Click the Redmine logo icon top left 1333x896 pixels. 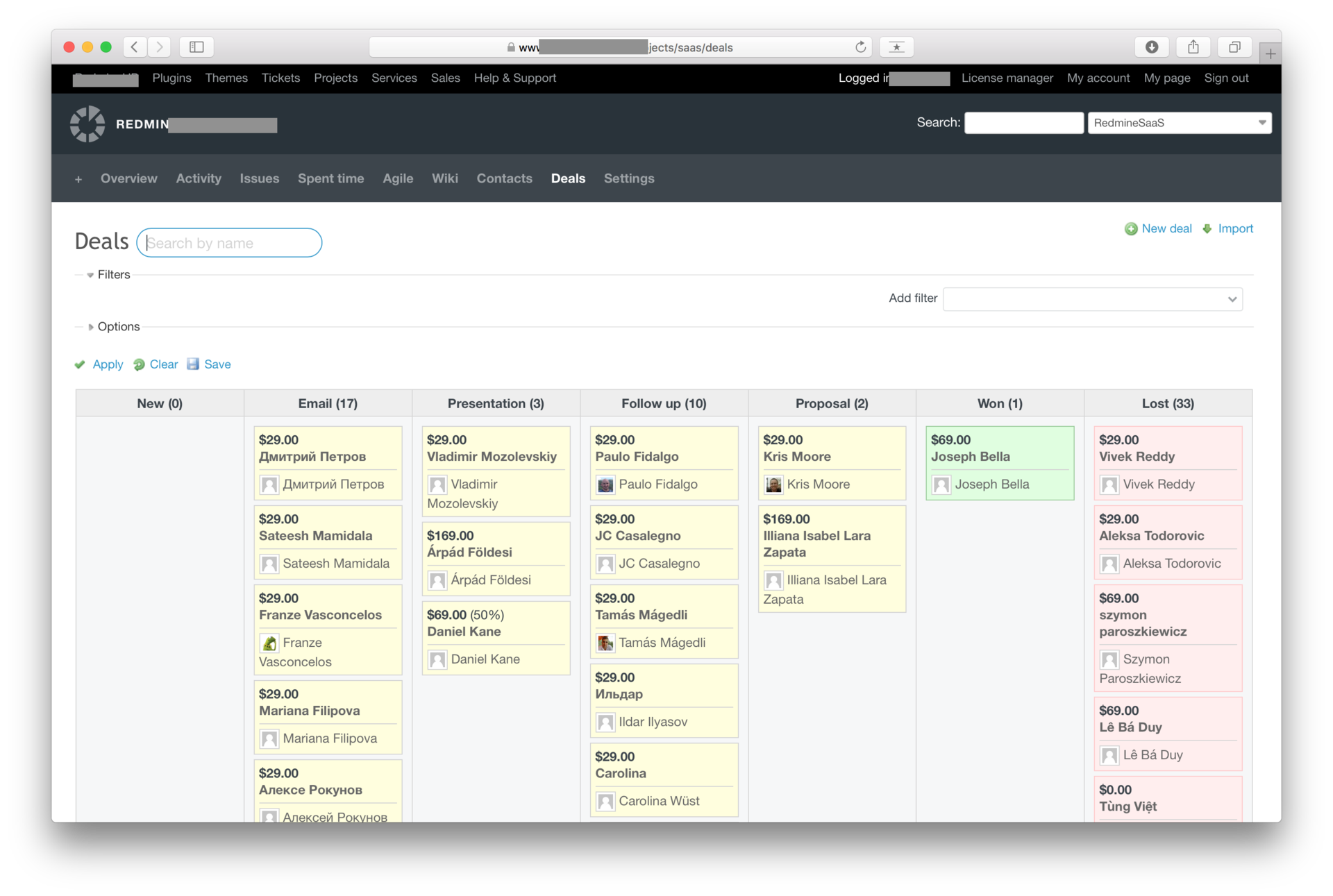[89, 123]
